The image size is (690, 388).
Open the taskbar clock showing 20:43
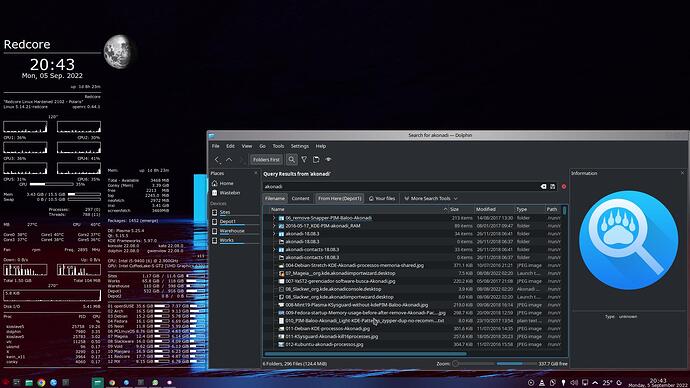tap(659, 383)
